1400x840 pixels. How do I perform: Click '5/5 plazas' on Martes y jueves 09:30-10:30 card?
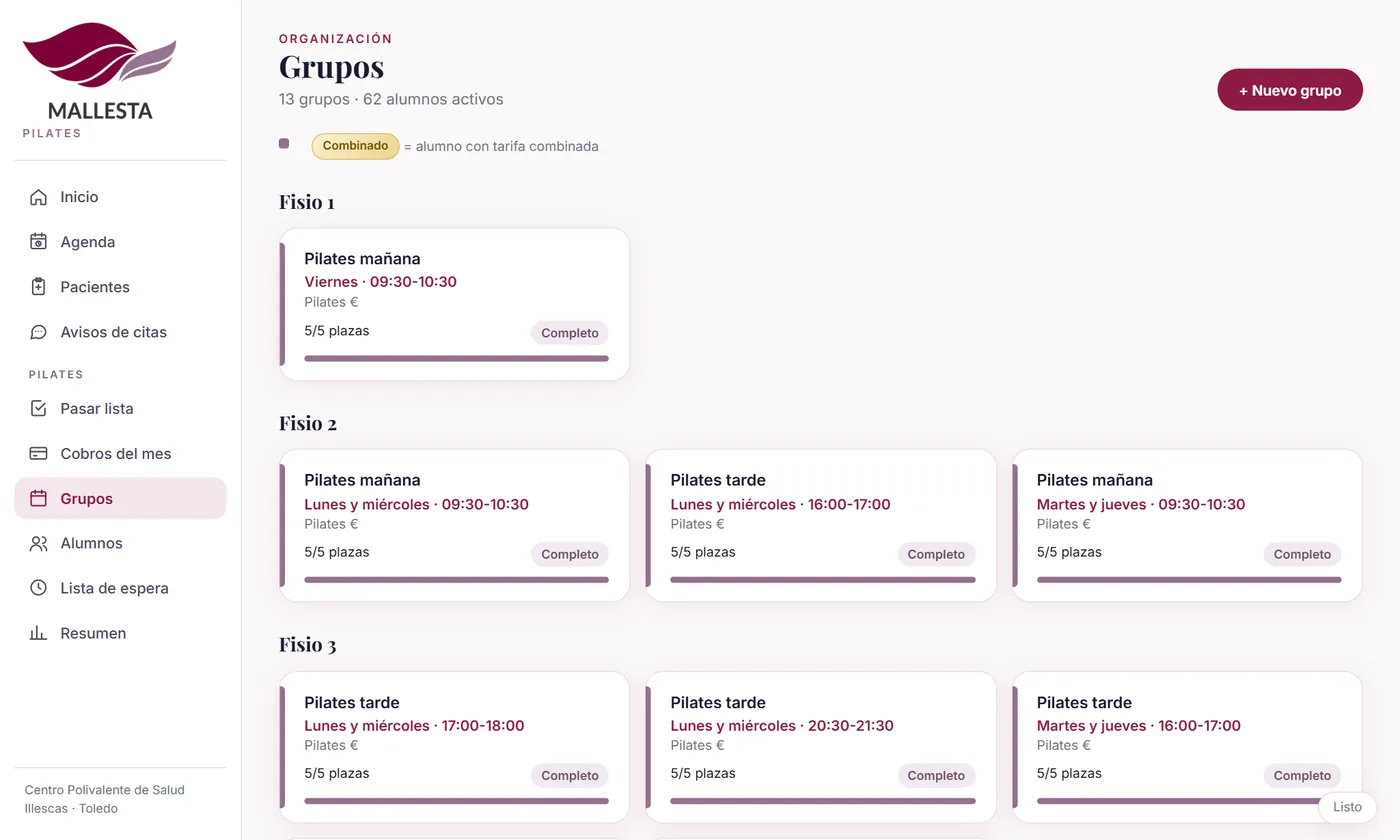click(1069, 552)
